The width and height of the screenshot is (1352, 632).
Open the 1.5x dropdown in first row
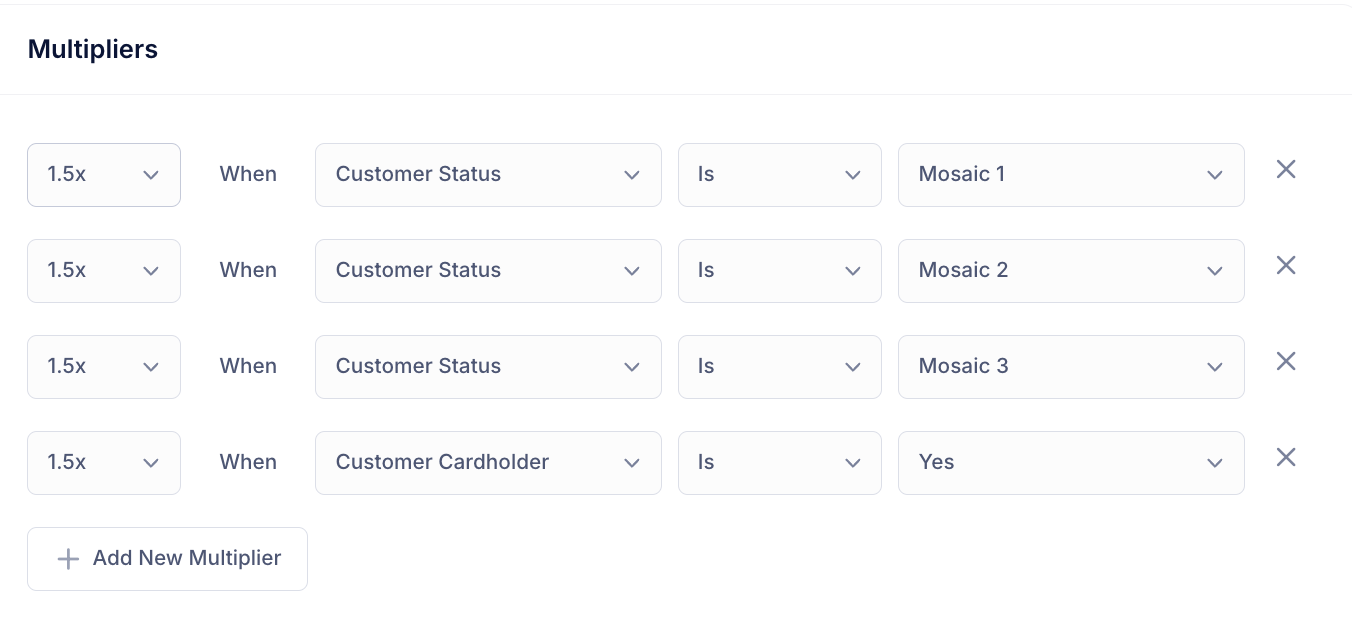(x=104, y=175)
